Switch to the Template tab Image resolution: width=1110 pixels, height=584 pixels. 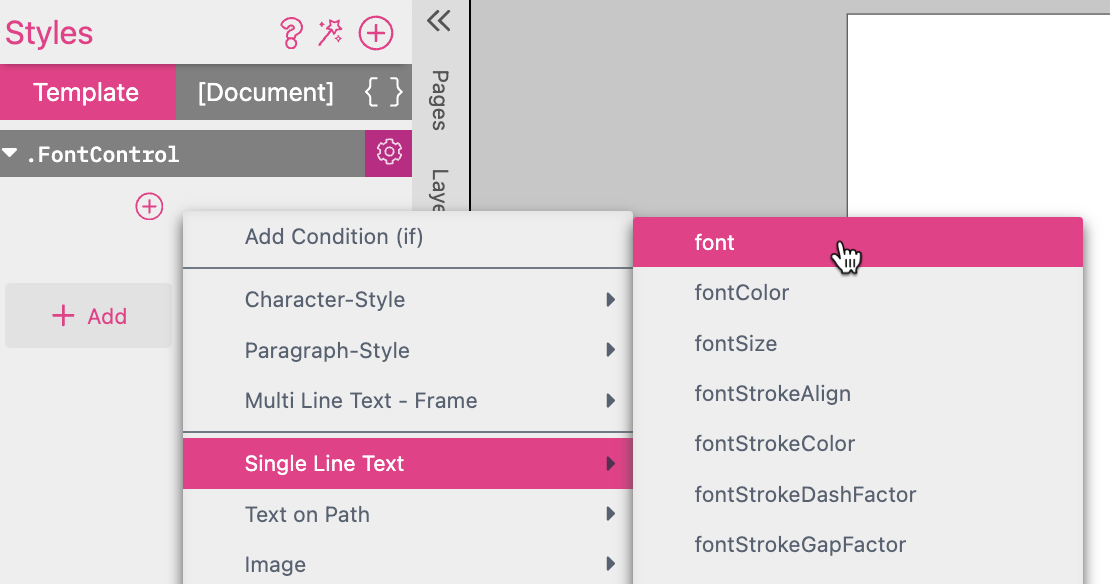coord(88,92)
